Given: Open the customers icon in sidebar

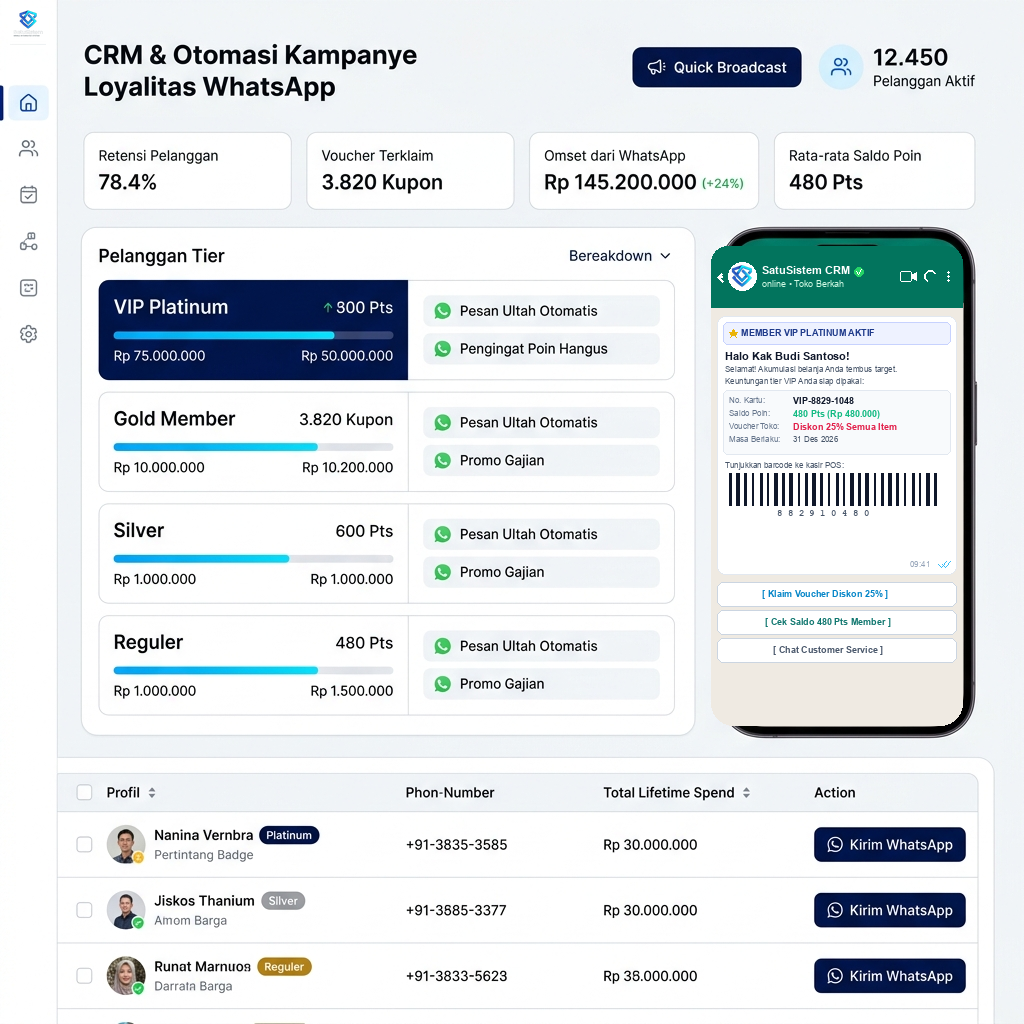Looking at the screenshot, I should coord(28,149).
